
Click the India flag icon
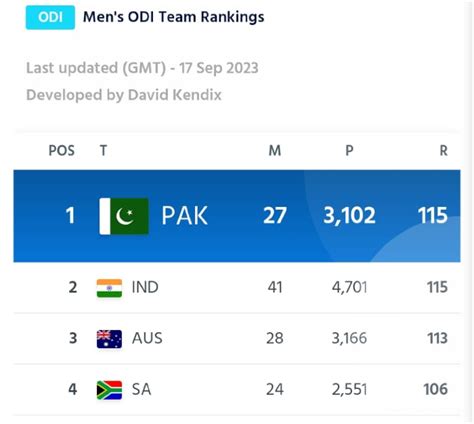[x=109, y=288]
